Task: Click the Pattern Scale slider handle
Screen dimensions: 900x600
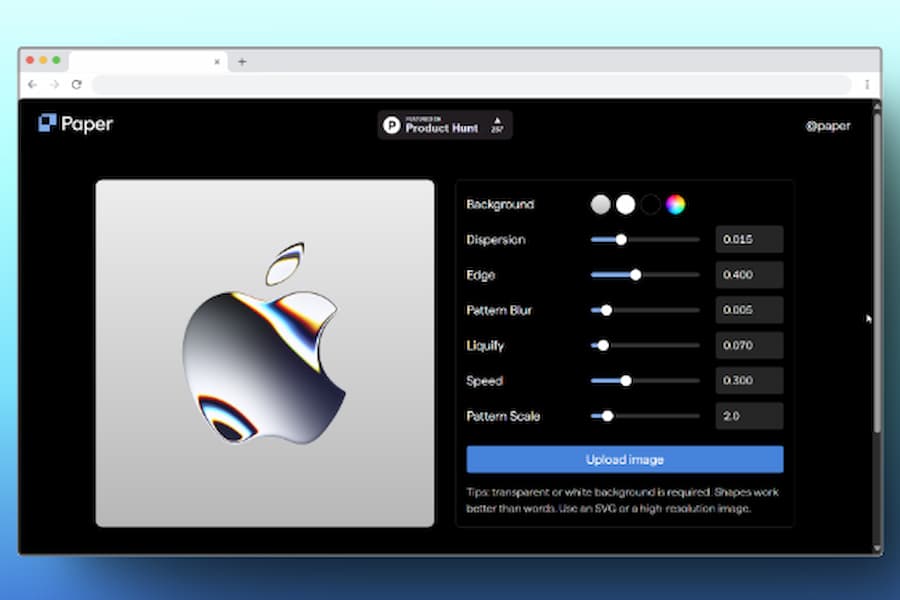Action: pyautogui.click(x=607, y=416)
